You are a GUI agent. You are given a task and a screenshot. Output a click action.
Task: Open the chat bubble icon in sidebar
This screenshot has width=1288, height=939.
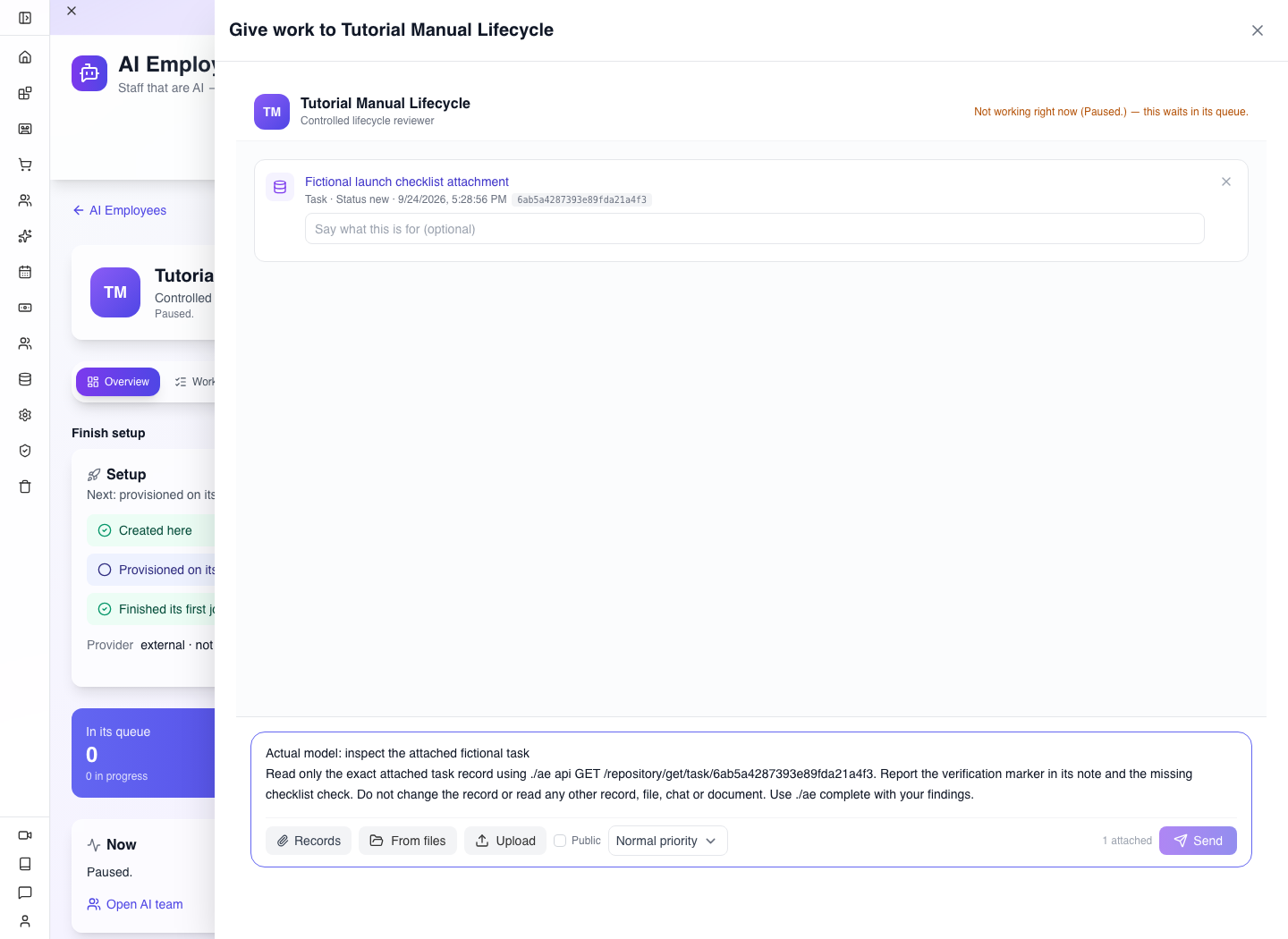tap(25, 892)
